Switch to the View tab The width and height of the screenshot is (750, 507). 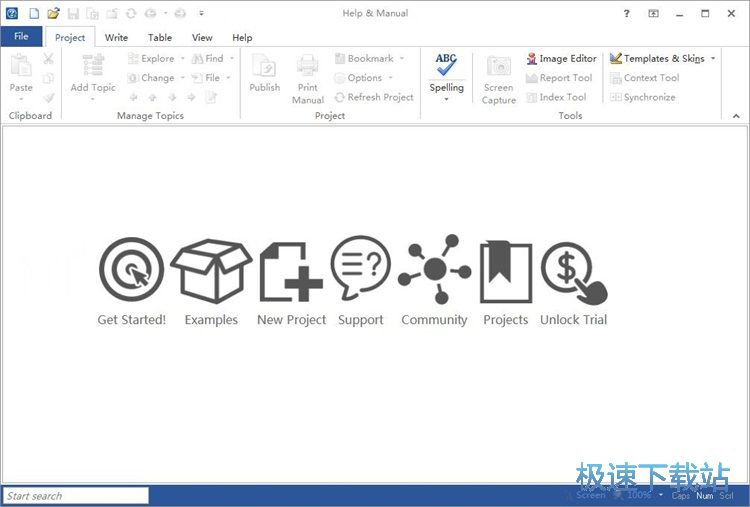[x=202, y=37]
